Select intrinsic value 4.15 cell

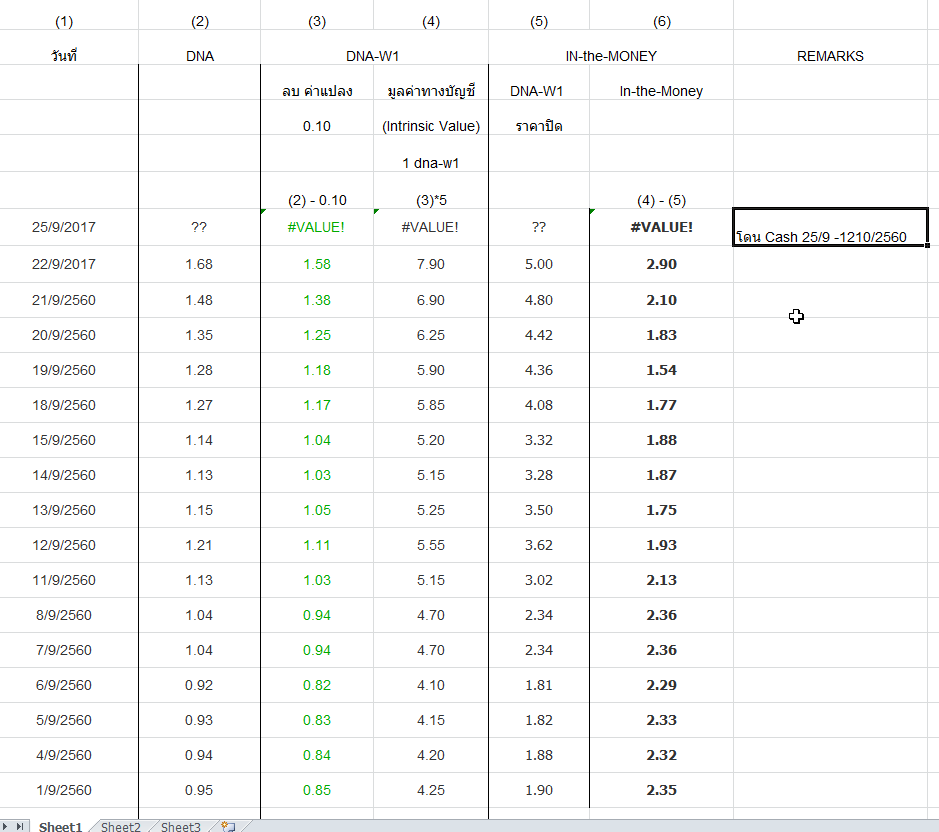[431, 720]
